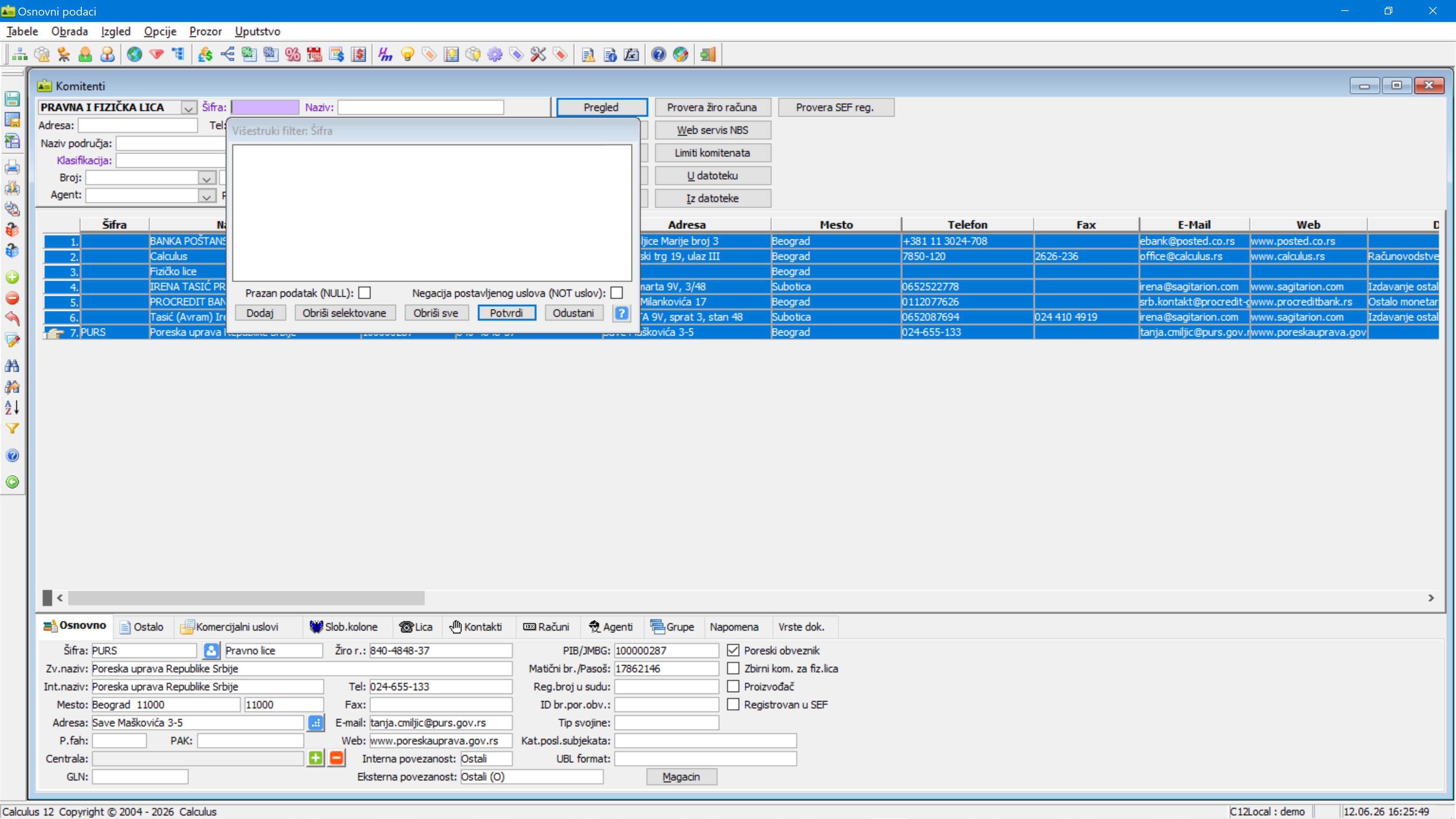Switch to the Računi tab

tap(546, 627)
